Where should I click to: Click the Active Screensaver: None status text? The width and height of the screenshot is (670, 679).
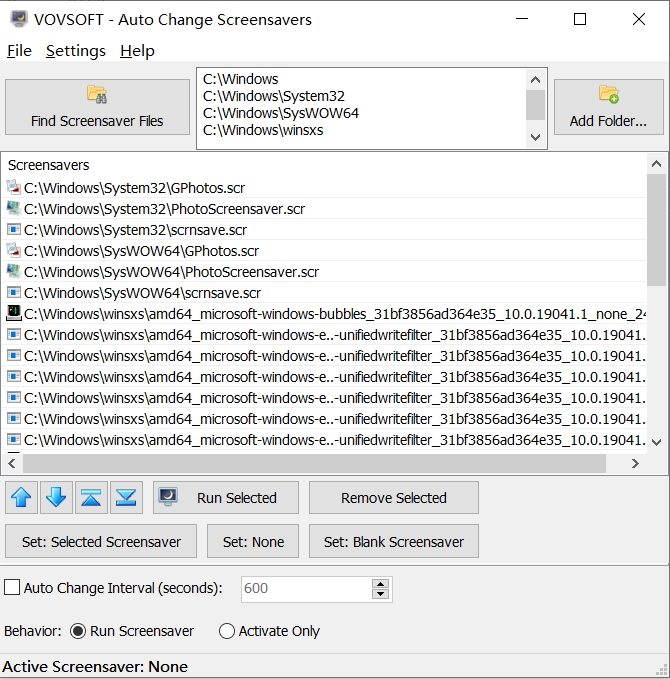click(x=95, y=666)
